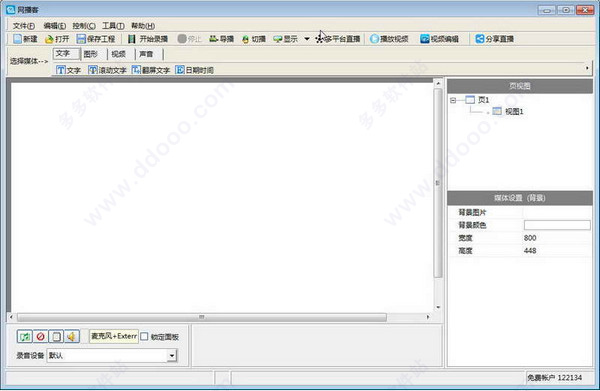Click the 导播 directing button
This screenshot has height=391, width=600.
pos(222,39)
